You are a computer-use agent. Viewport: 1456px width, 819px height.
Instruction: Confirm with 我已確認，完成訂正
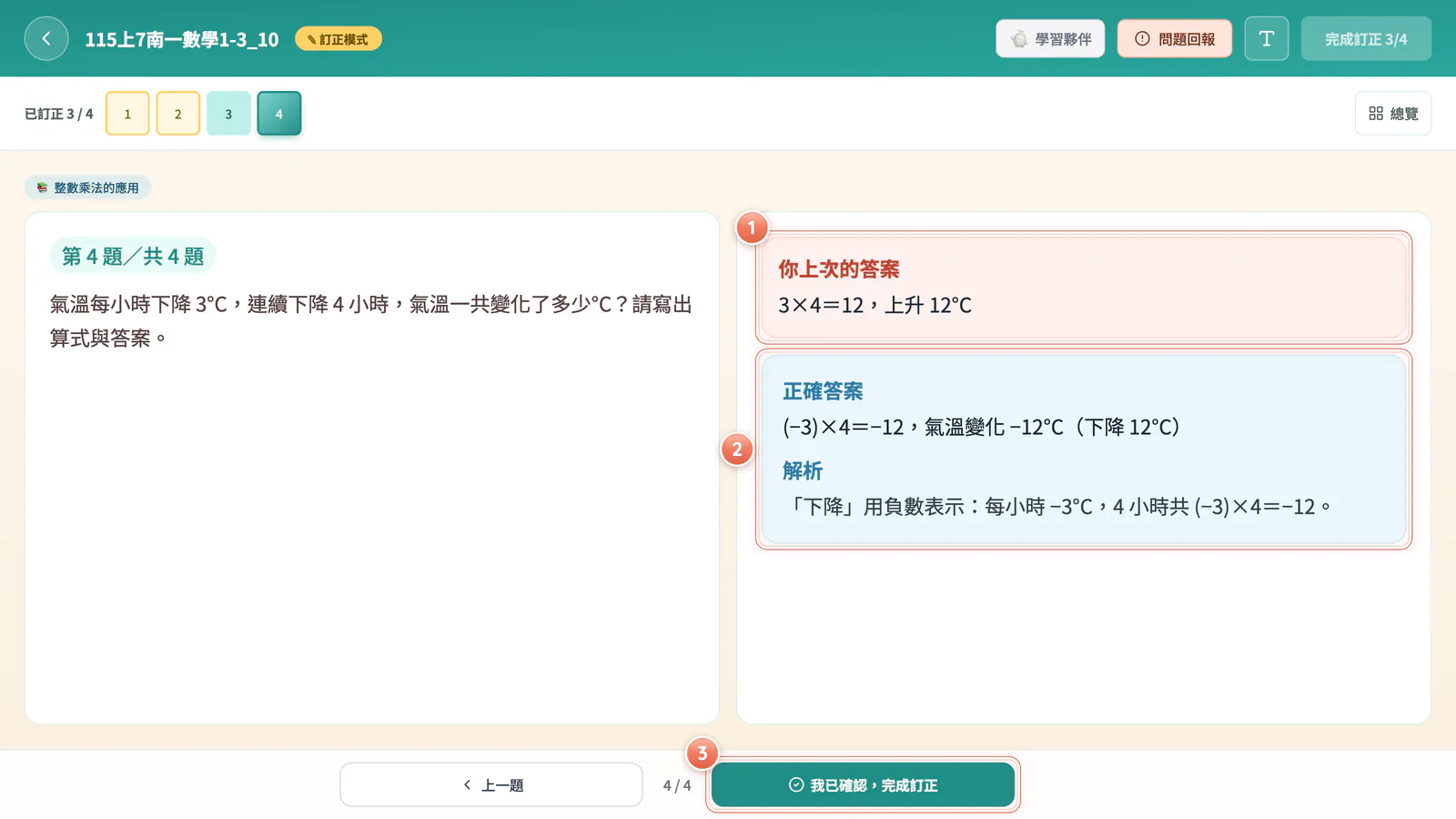(x=863, y=784)
